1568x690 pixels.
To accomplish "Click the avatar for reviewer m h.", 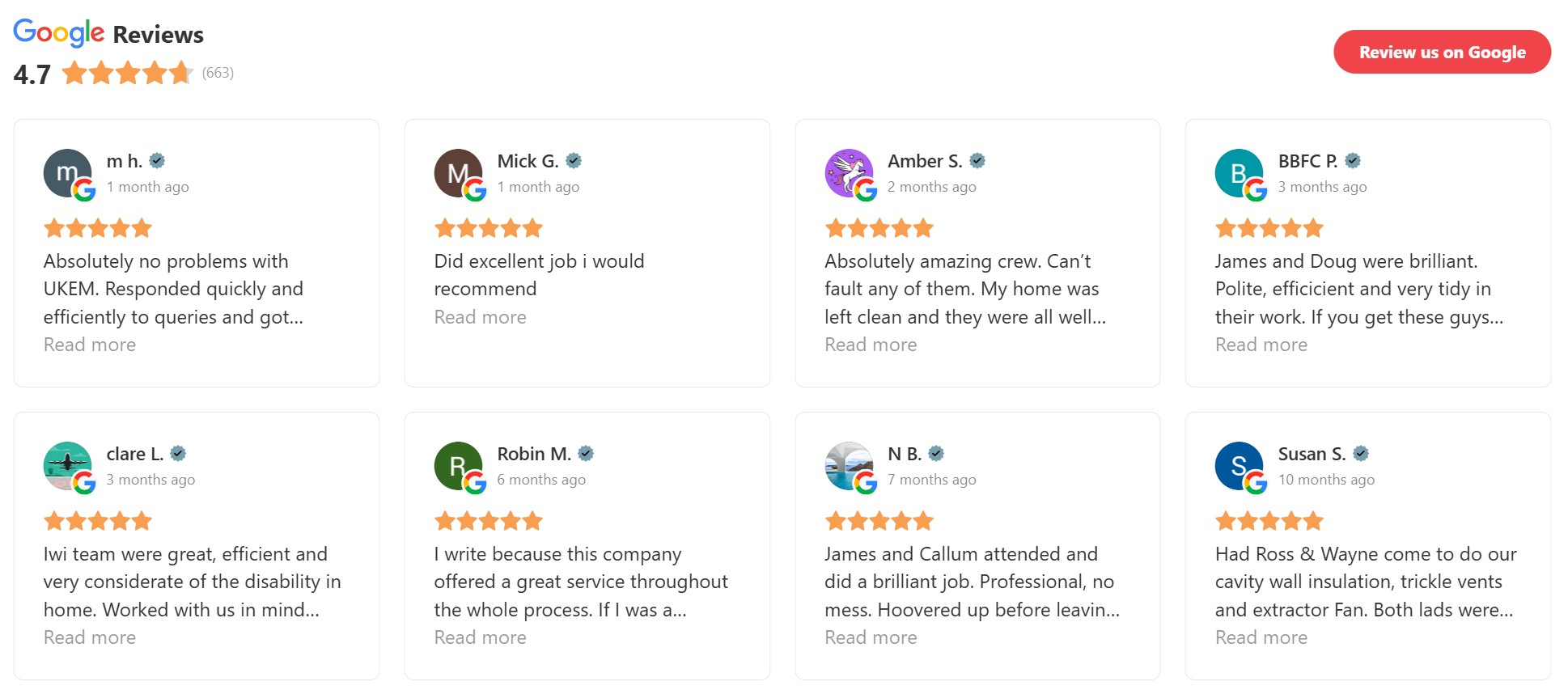I will click(x=67, y=172).
